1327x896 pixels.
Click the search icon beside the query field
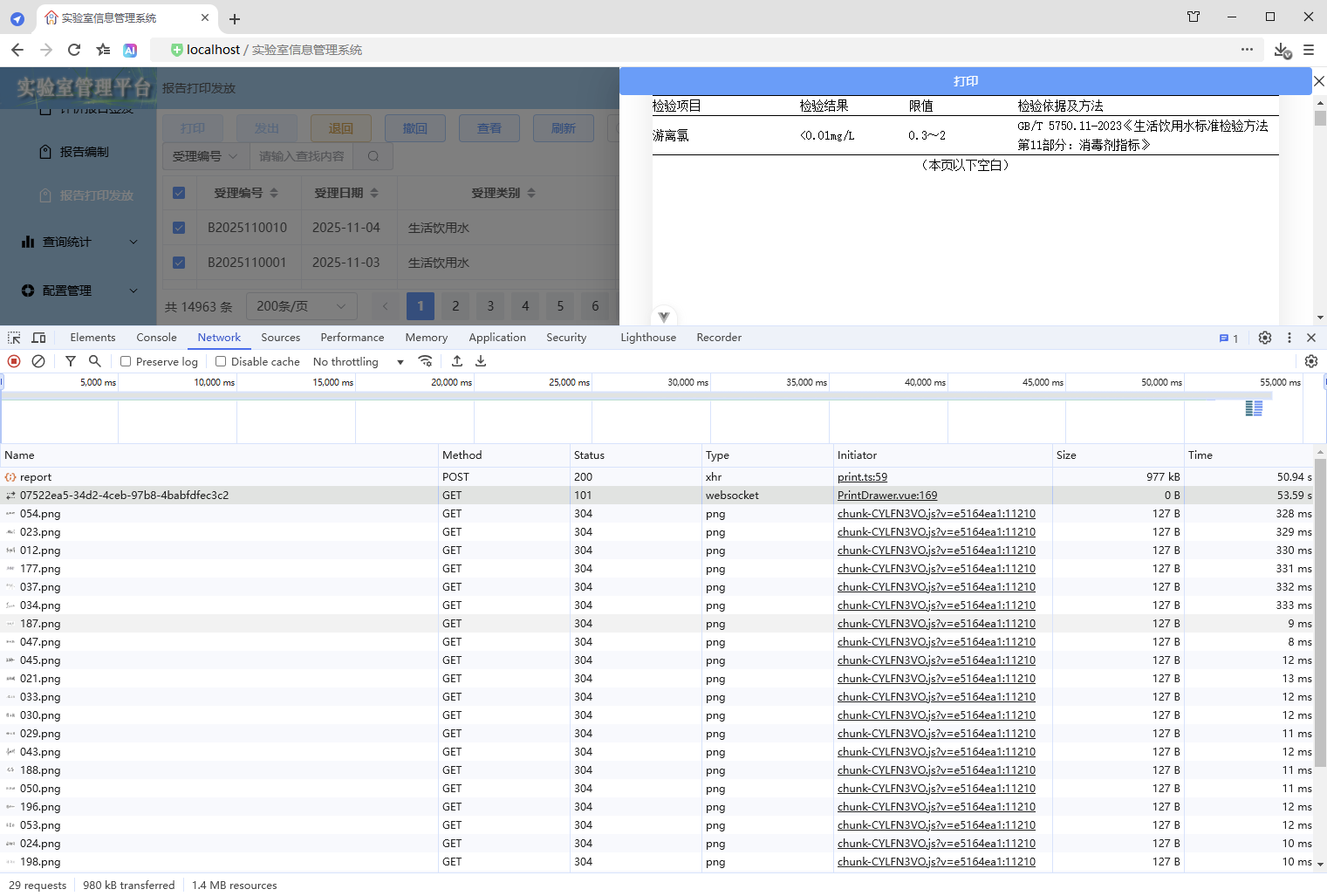point(373,156)
